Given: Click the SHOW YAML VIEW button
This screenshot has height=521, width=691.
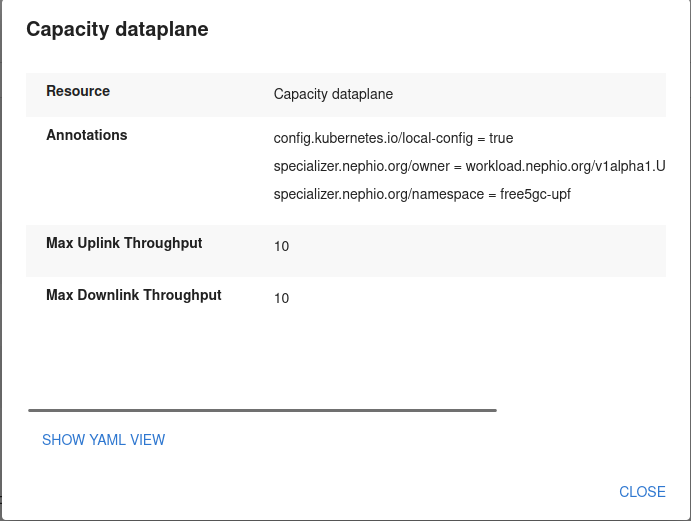Looking at the screenshot, I should 103,440.
